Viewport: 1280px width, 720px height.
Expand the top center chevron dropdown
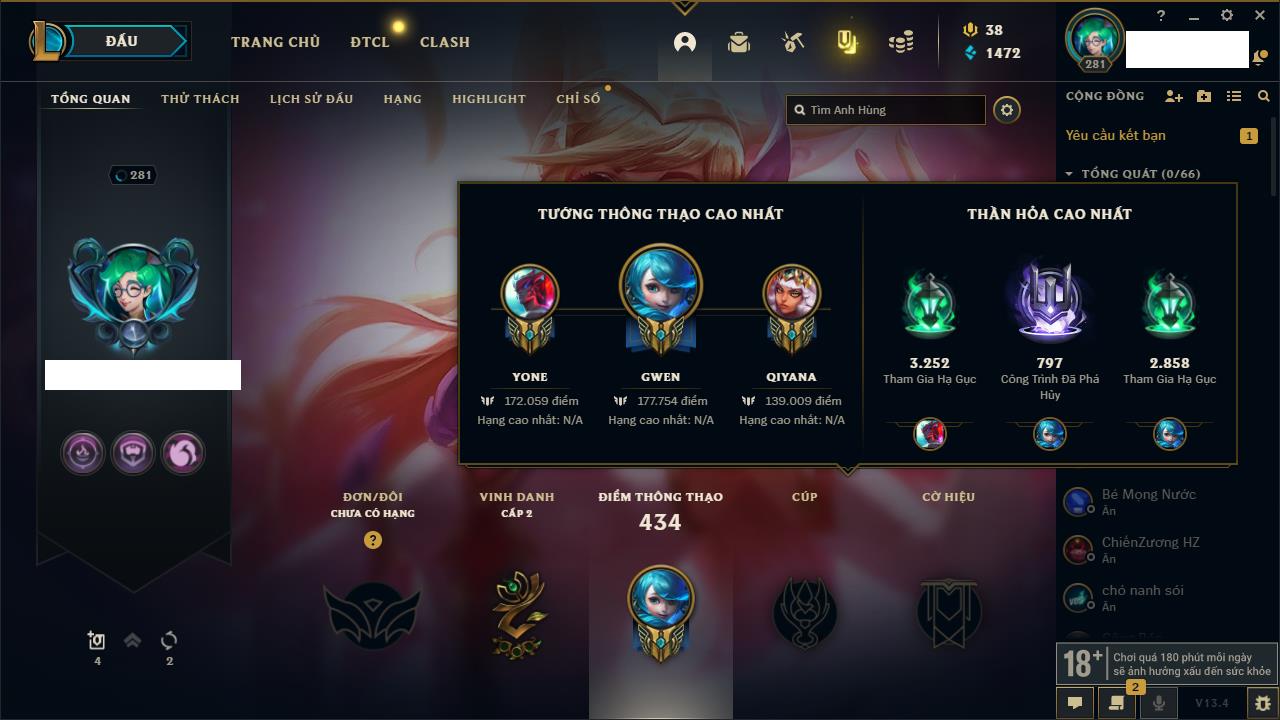point(685,7)
